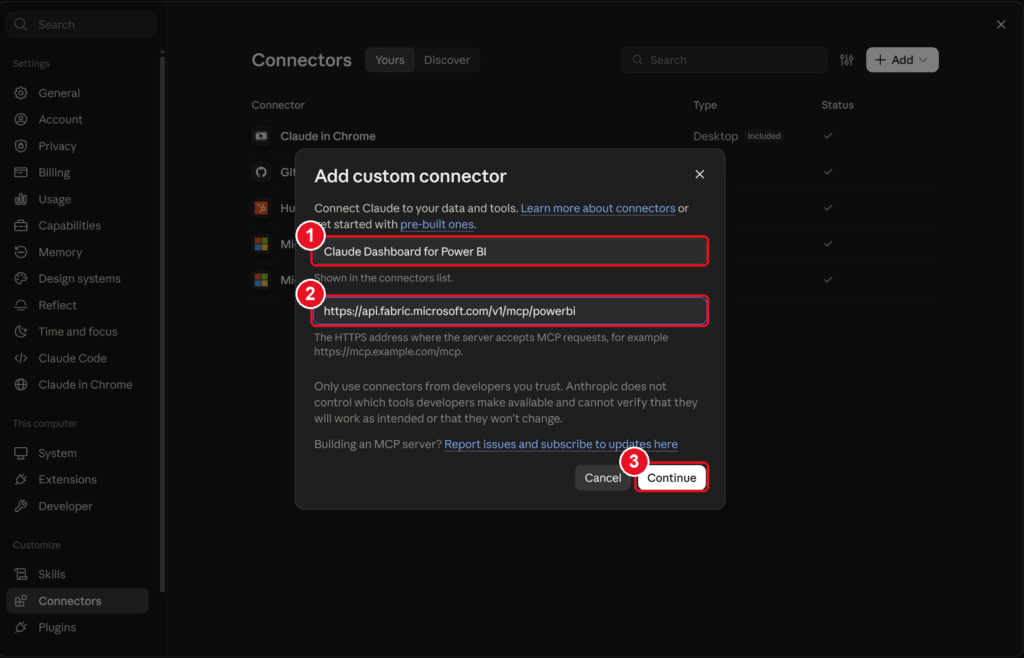Click the MCP server URL input field

(510, 311)
